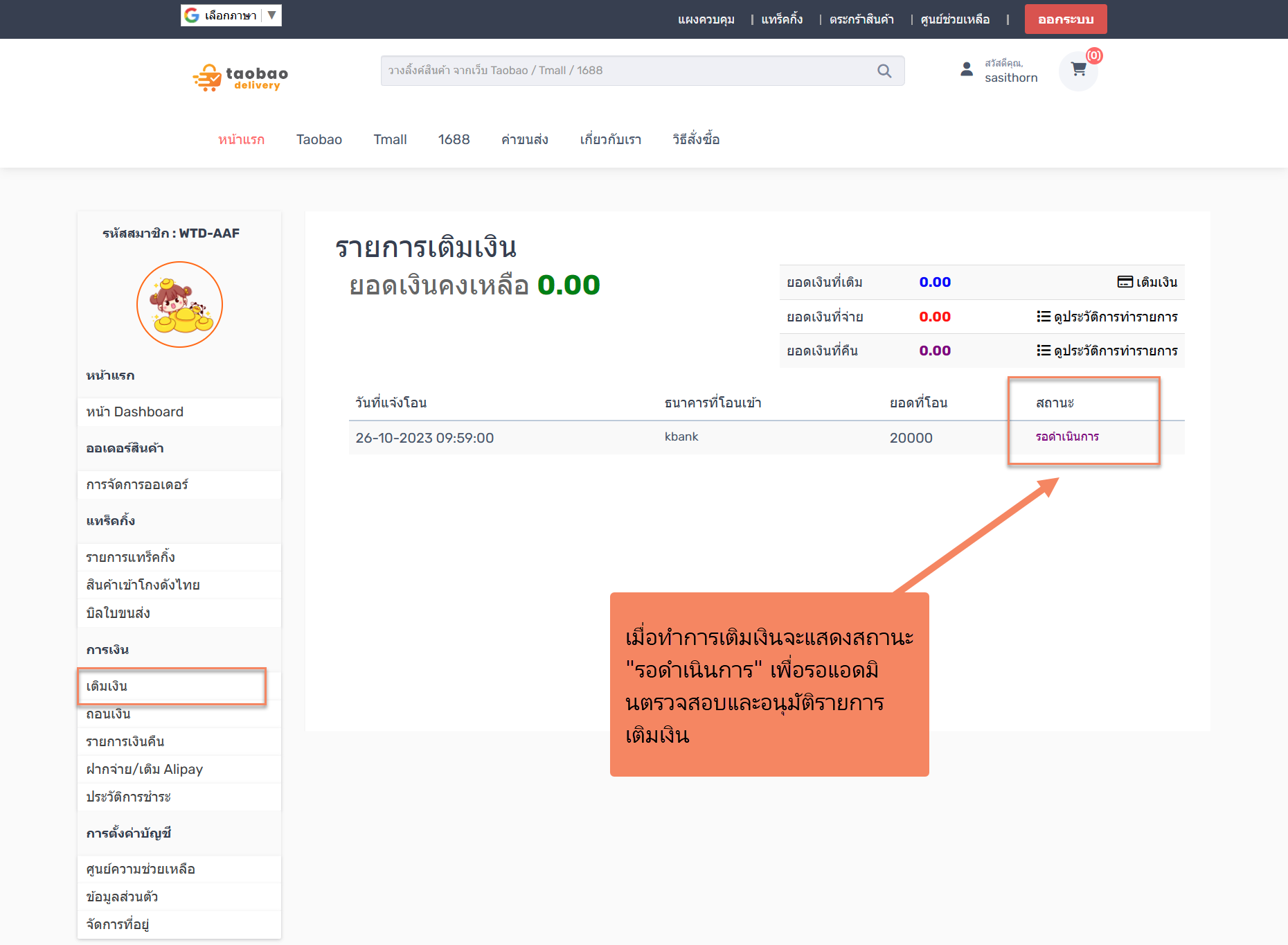Click the Google translate icon
The height and width of the screenshot is (945, 1288).
(x=192, y=15)
